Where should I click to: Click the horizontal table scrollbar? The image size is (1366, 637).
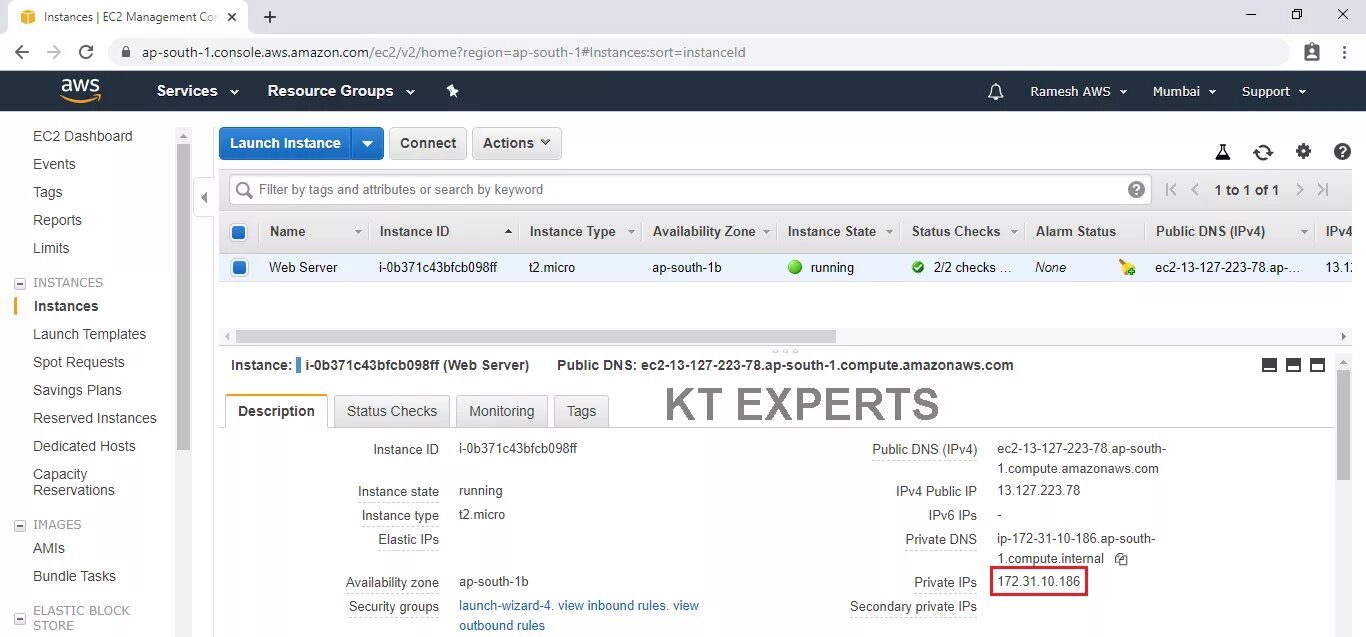click(535, 337)
